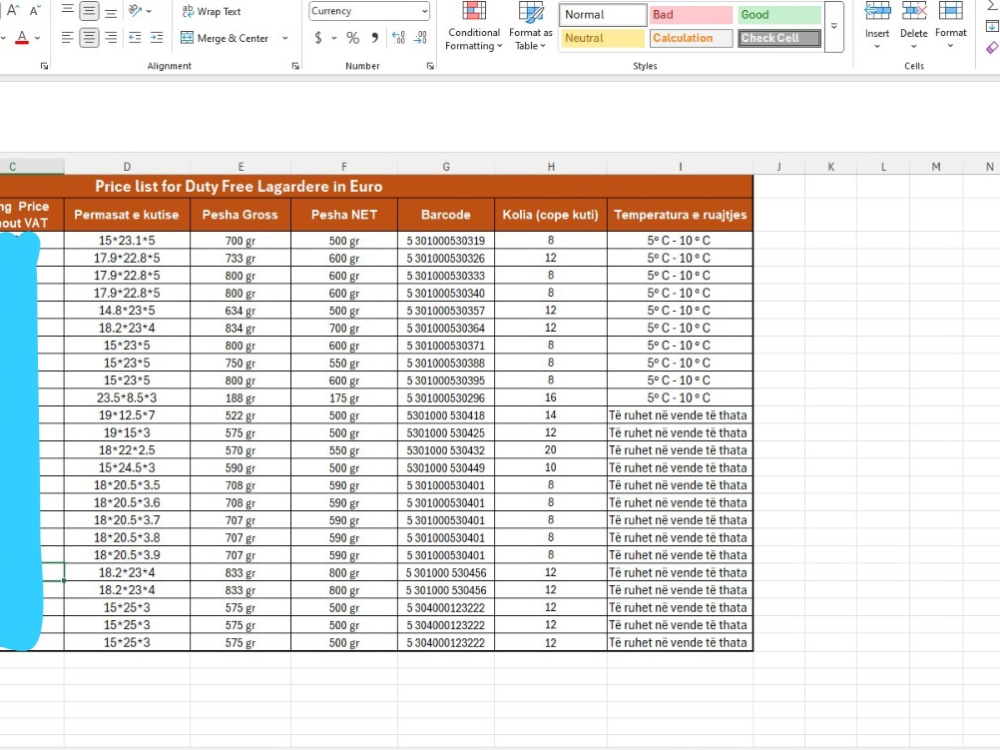
Task: Select cell with dimensions 15*23.1*5
Action: [x=127, y=240]
